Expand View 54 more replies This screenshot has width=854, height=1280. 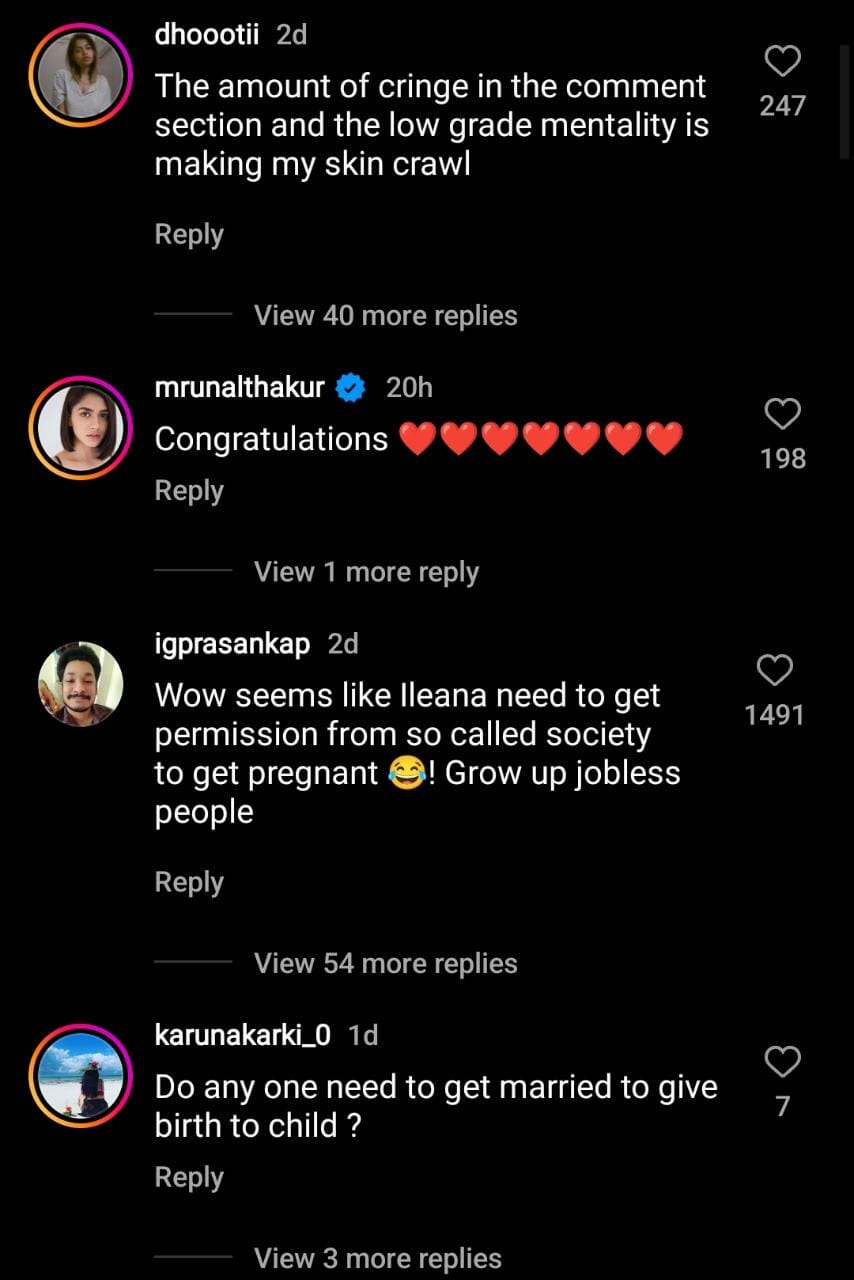(385, 963)
